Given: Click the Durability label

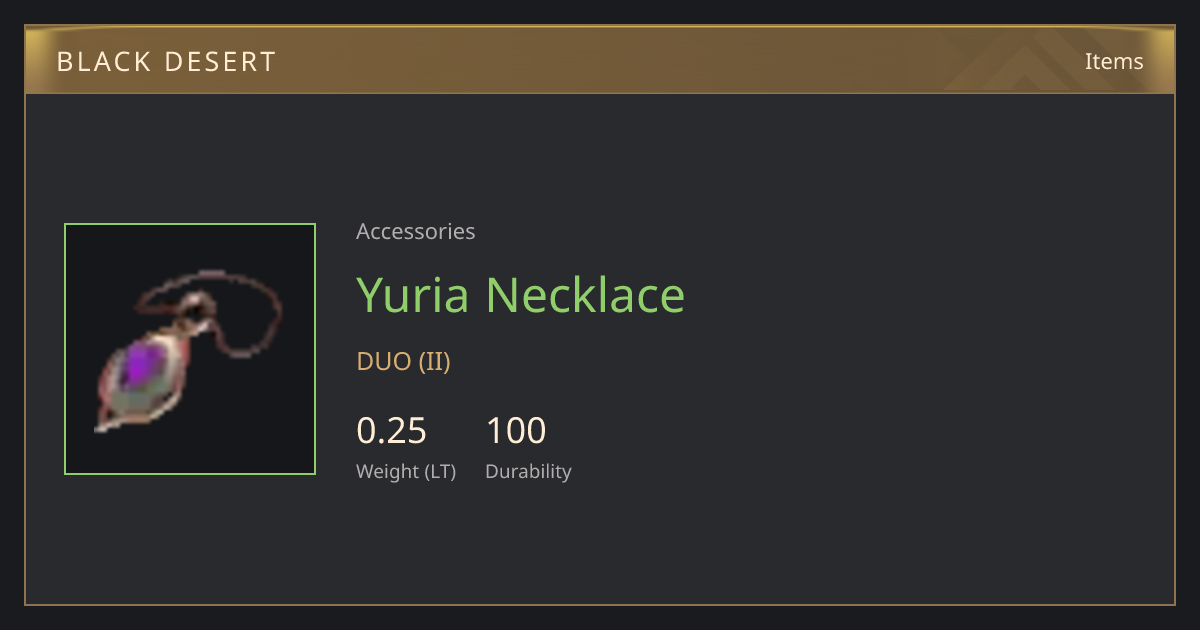Looking at the screenshot, I should point(528,471).
